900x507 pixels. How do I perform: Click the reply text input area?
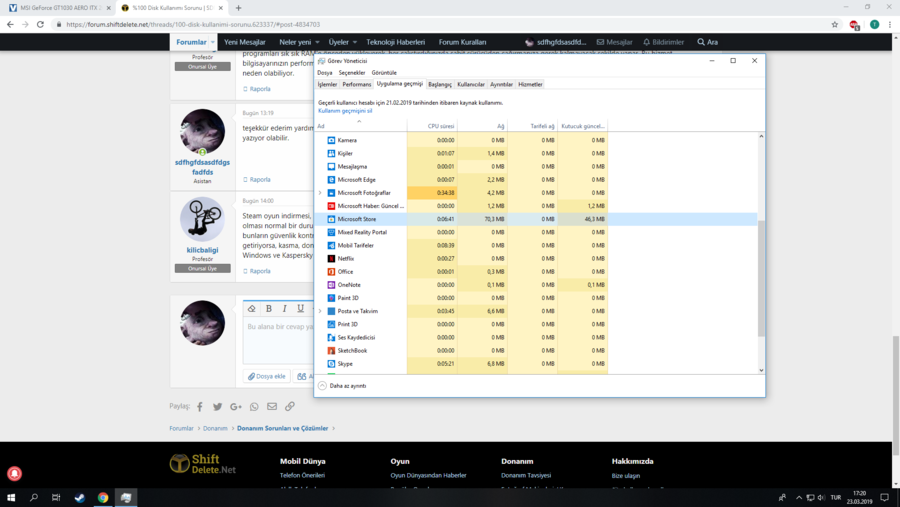pos(279,339)
